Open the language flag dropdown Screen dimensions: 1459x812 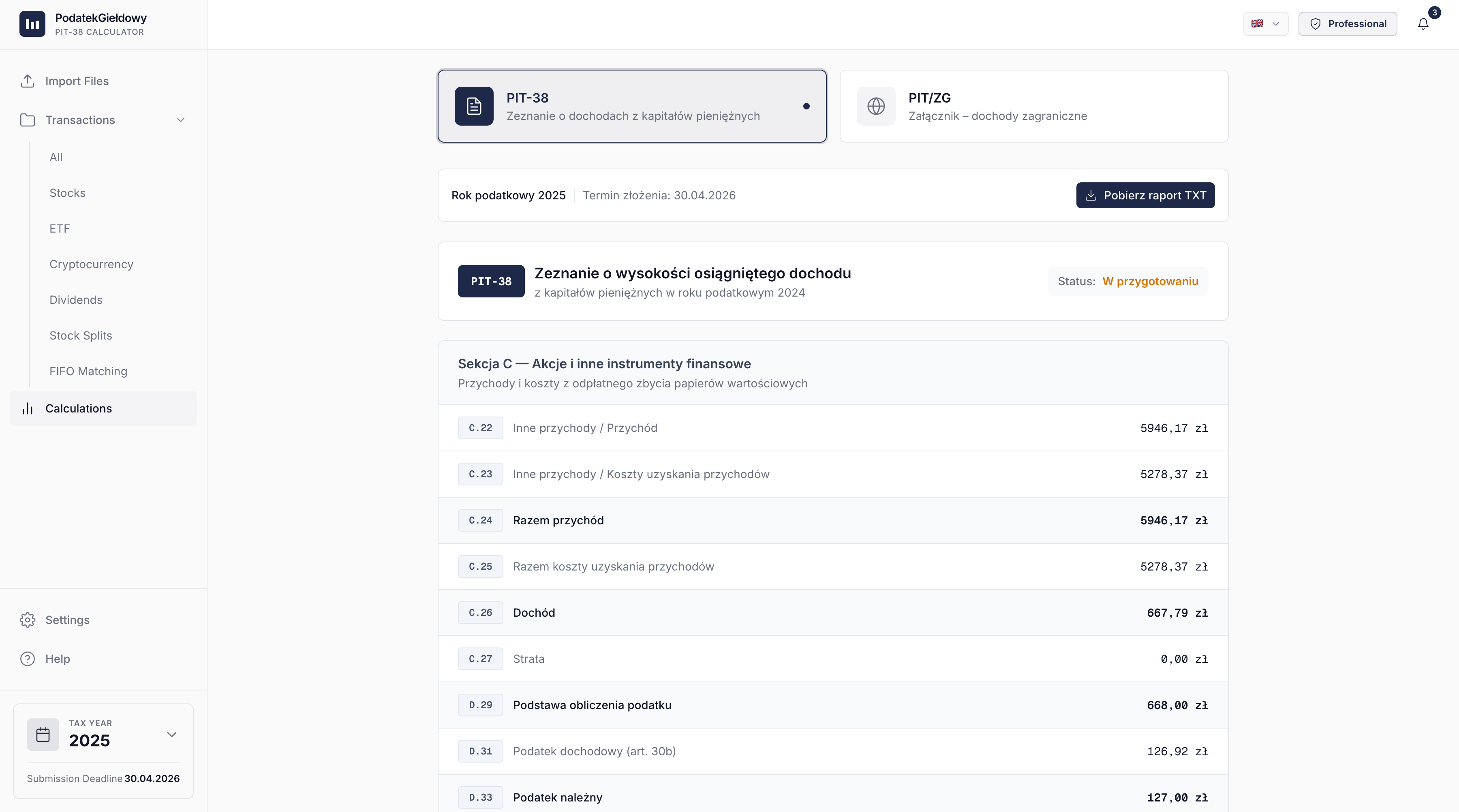pos(1265,24)
